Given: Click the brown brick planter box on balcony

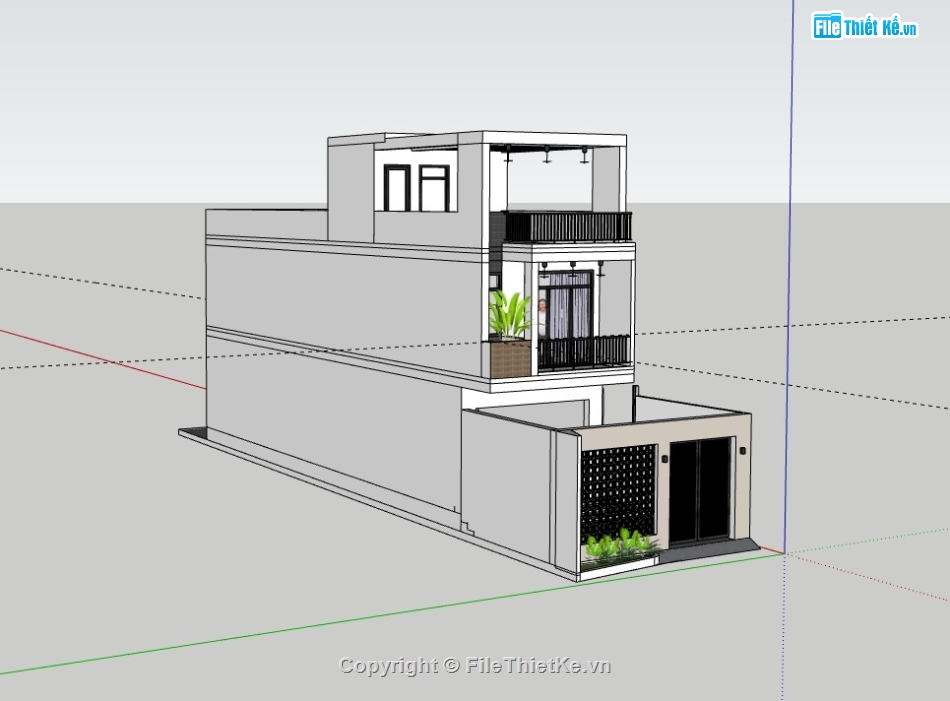Looking at the screenshot, I should click(510, 359).
